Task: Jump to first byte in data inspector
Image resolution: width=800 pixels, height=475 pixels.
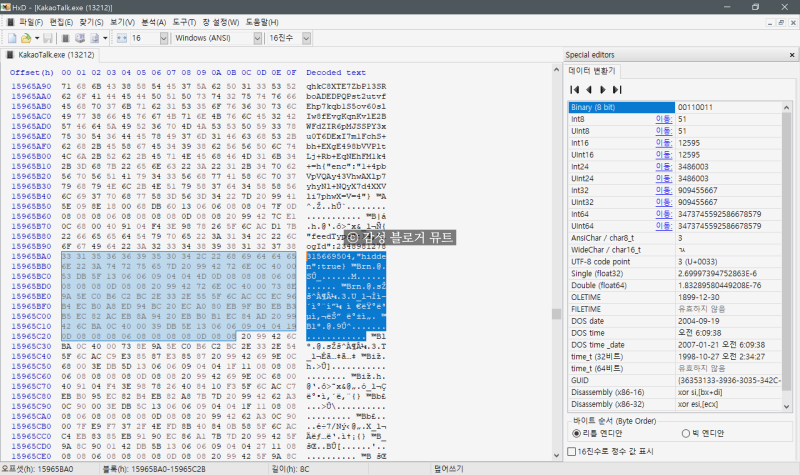Action: tap(575, 90)
